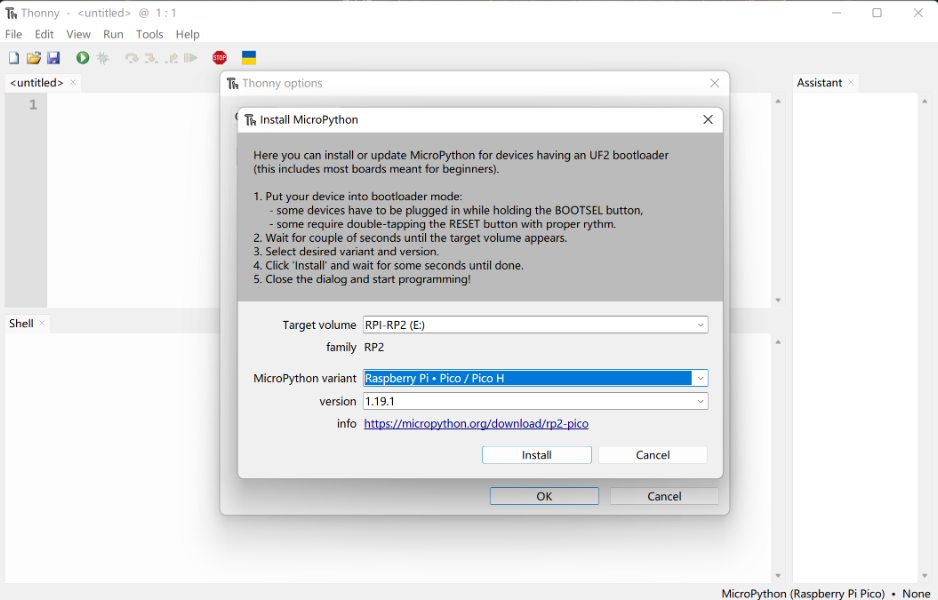Expand the MicroPython variant dropdown arrow
Screen dimensions: 938x600
700,378
